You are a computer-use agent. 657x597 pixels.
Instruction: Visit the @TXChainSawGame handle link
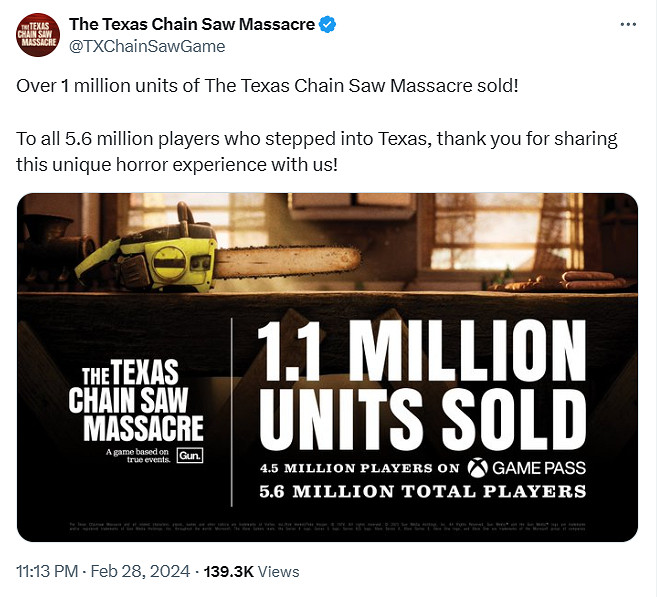(146, 47)
